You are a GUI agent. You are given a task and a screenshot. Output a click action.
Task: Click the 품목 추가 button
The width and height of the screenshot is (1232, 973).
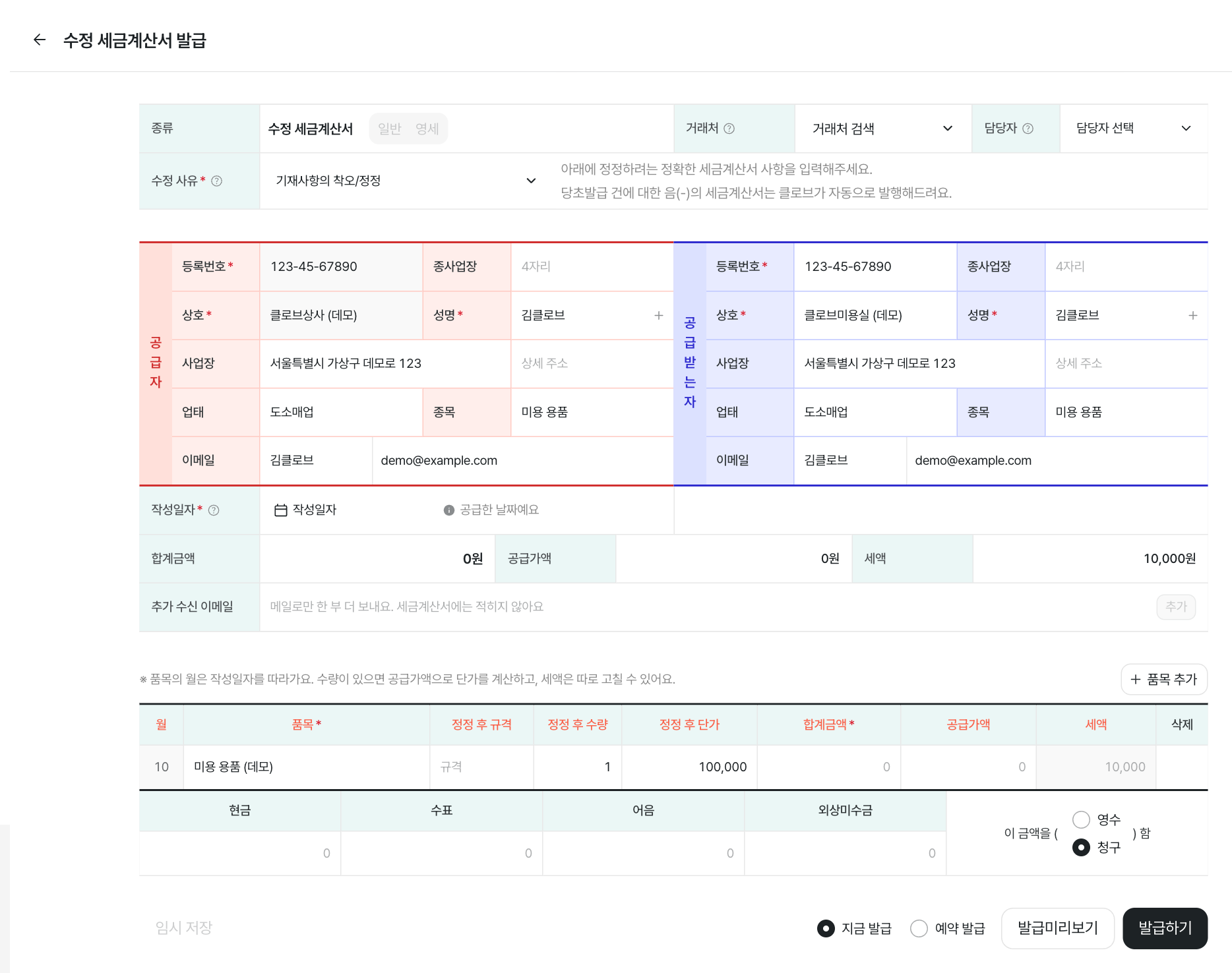(1164, 679)
